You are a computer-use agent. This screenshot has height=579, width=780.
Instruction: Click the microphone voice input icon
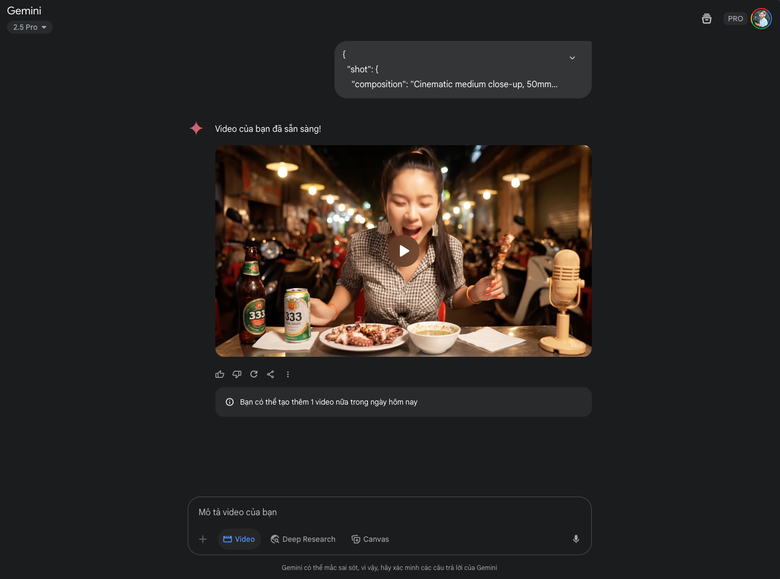coord(576,539)
